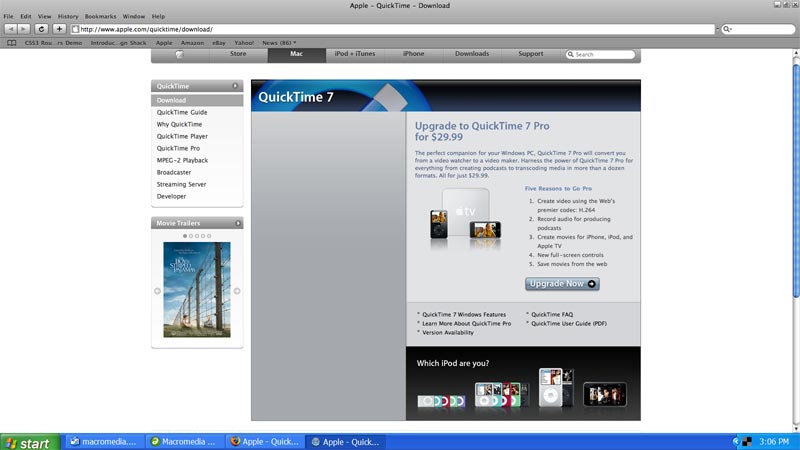
Task: Select Download item in QuickTime sidebar
Action: tap(197, 100)
